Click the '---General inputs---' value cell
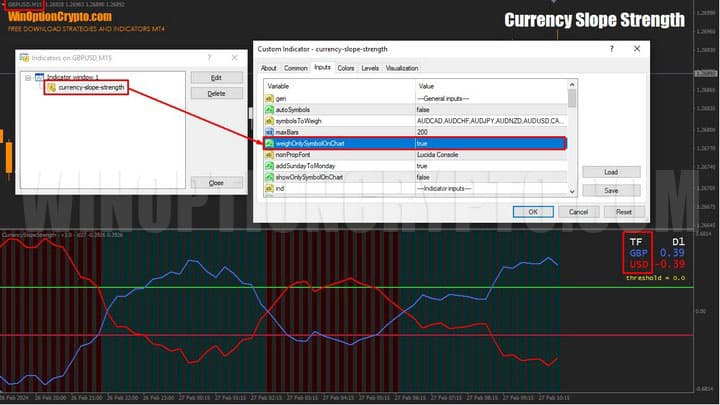The height and width of the screenshot is (405, 720). pyautogui.click(x=443, y=99)
